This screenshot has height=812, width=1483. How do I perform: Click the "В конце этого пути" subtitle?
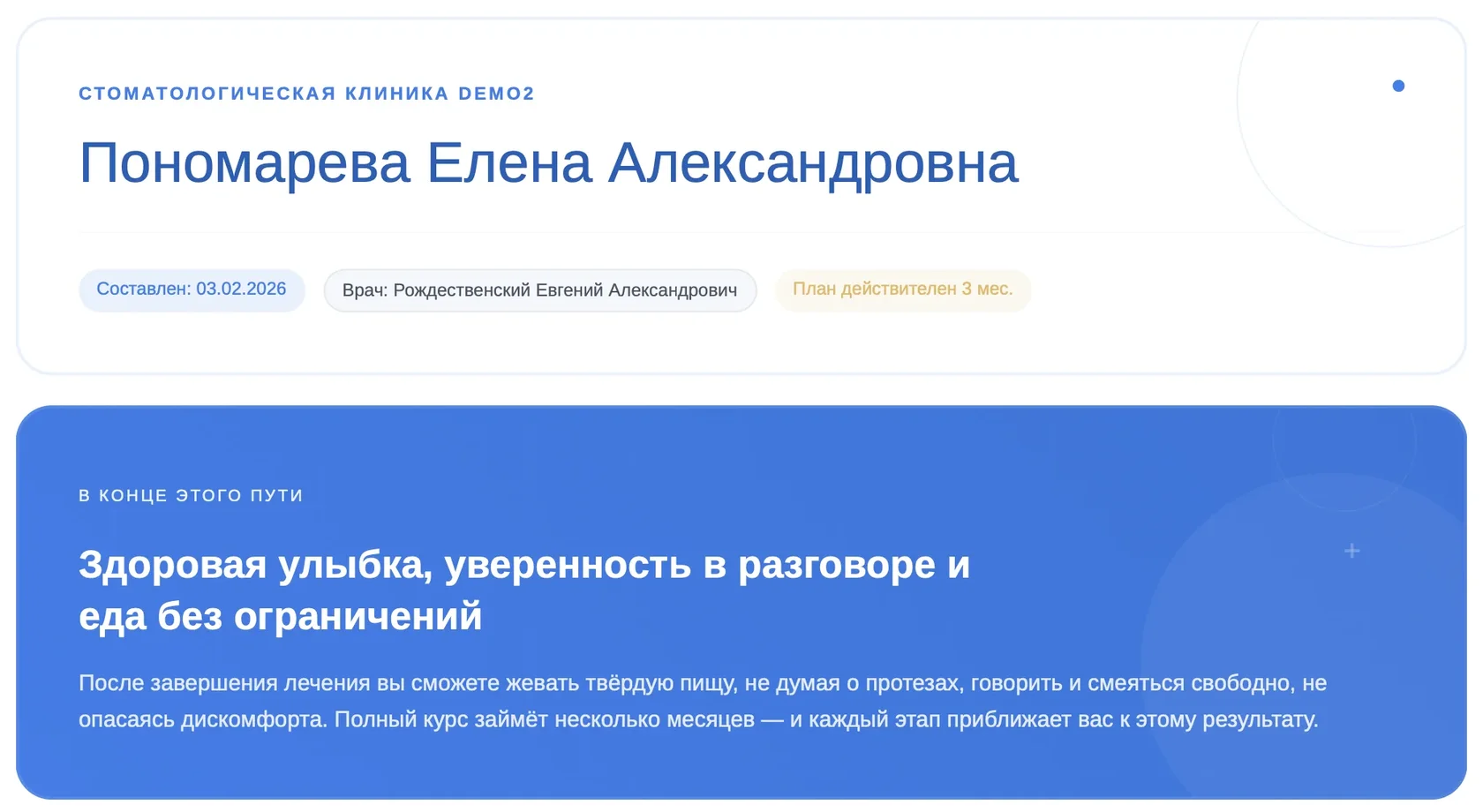[x=191, y=496]
